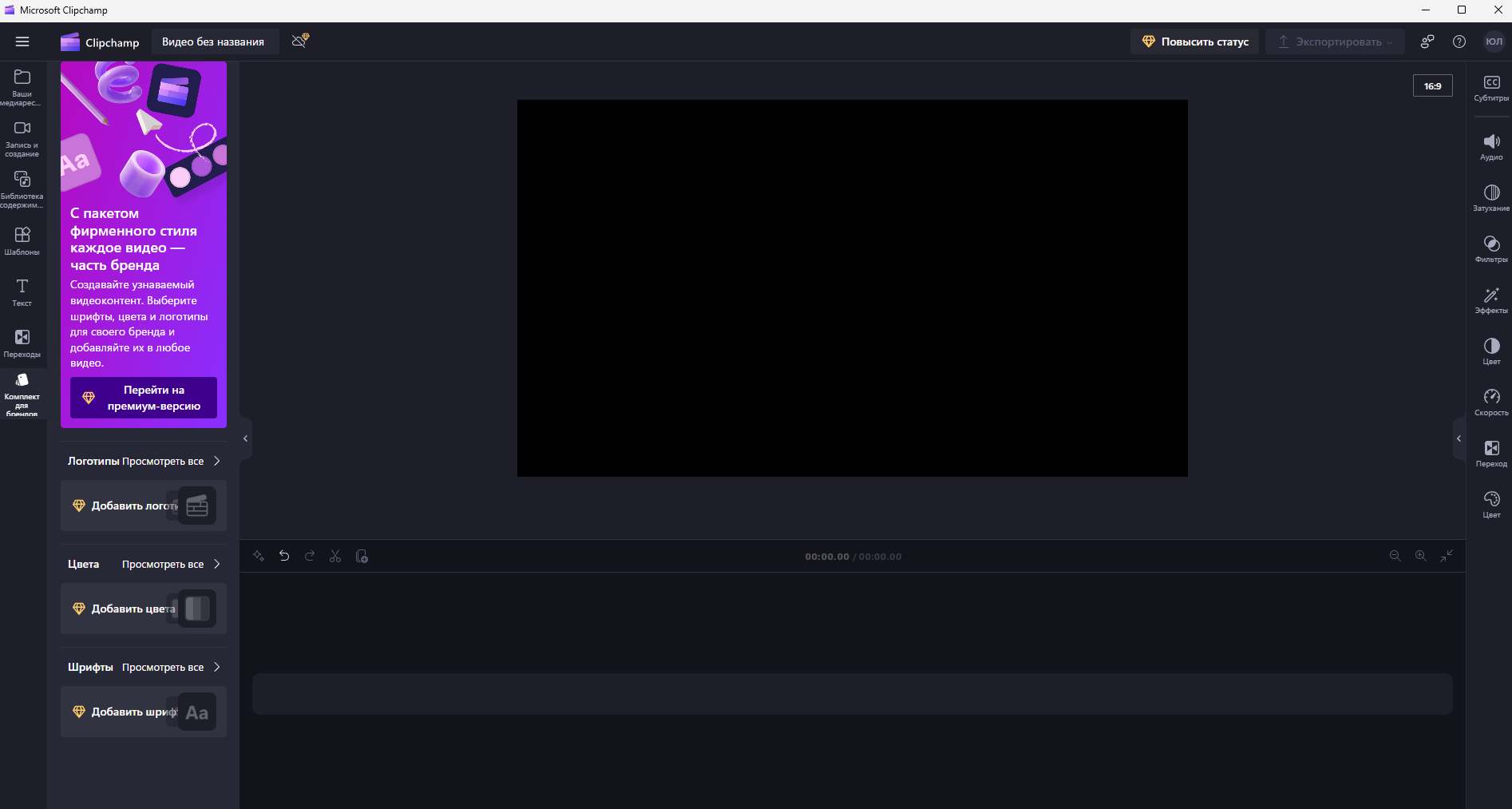Screen dimensions: 1512x809
Task: Open the help question mark icon
Action: (1459, 42)
